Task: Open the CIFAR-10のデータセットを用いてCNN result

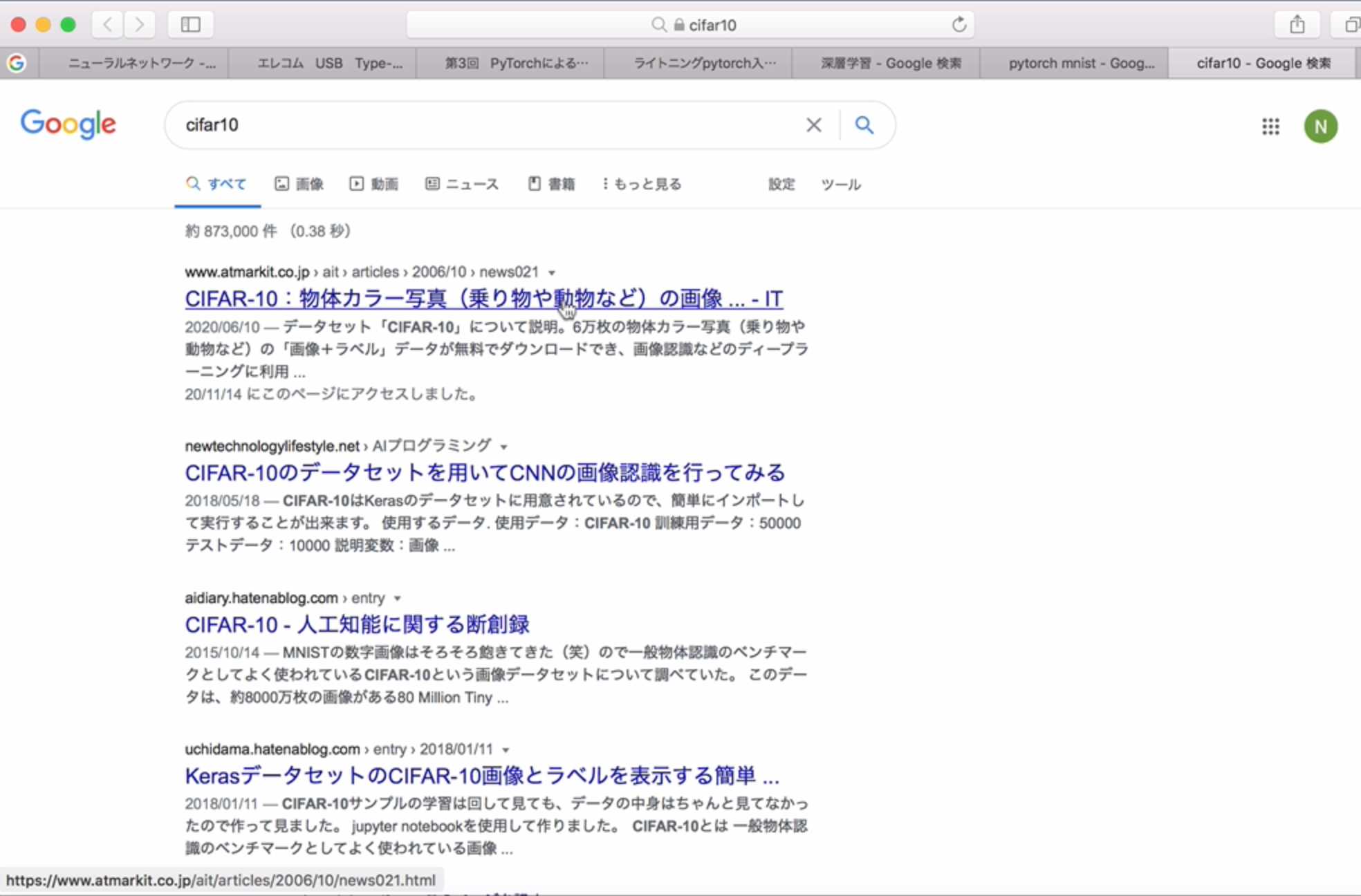Action: pyautogui.click(x=485, y=473)
